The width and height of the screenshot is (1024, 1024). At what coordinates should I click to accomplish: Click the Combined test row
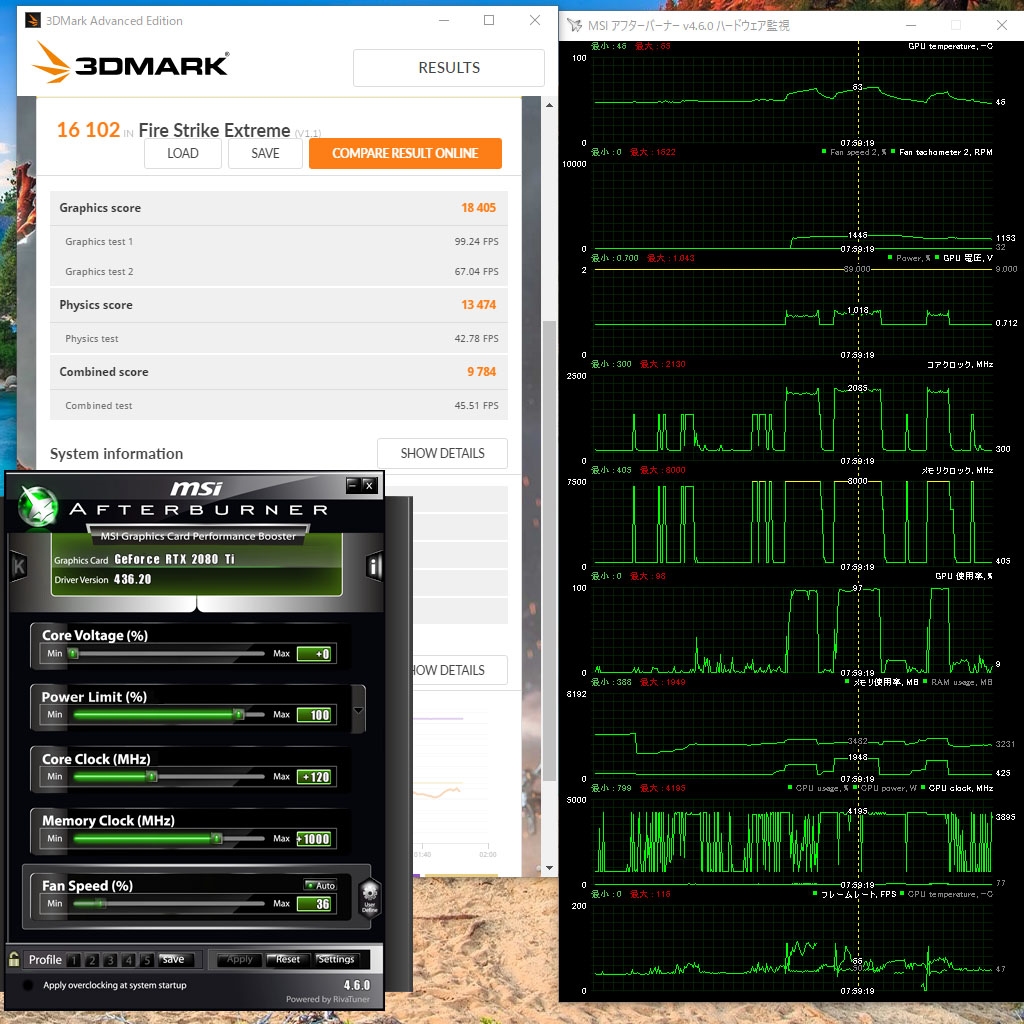(279, 406)
